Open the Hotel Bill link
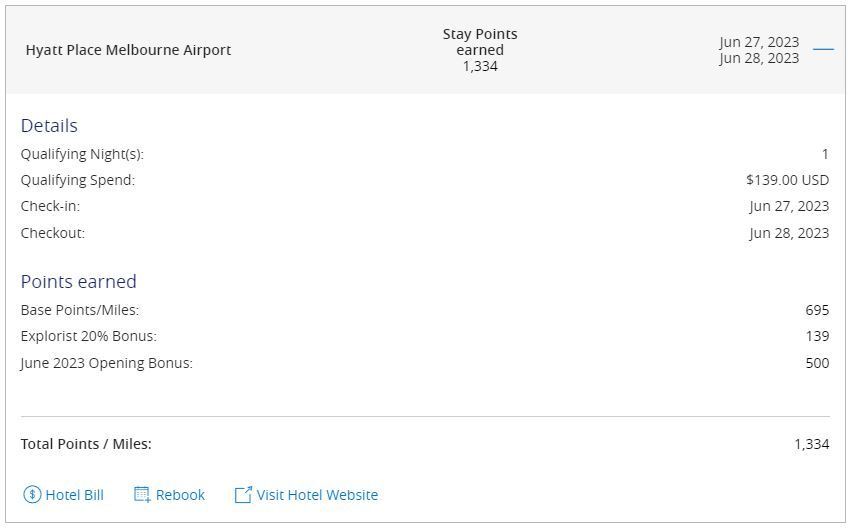Image resolution: width=853 pixels, height=529 pixels. click(x=74, y=495)
